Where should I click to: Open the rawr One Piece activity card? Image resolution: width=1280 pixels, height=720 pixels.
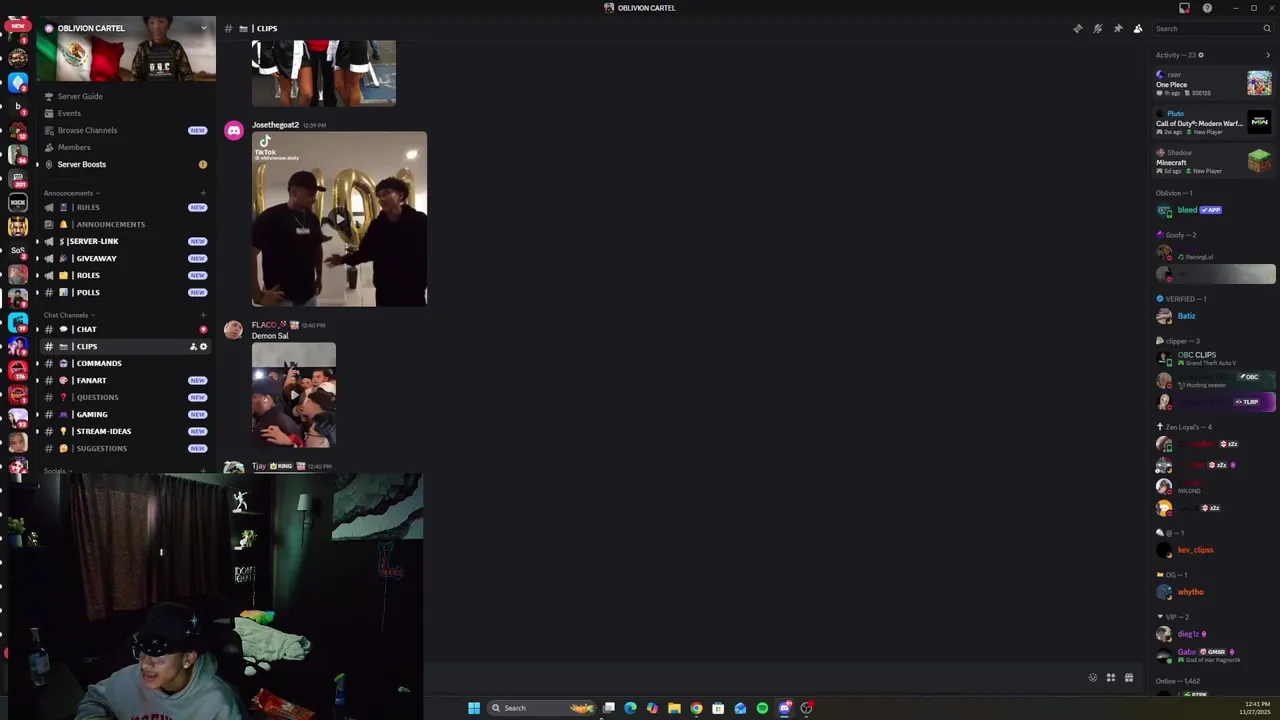click(1213, 83)
